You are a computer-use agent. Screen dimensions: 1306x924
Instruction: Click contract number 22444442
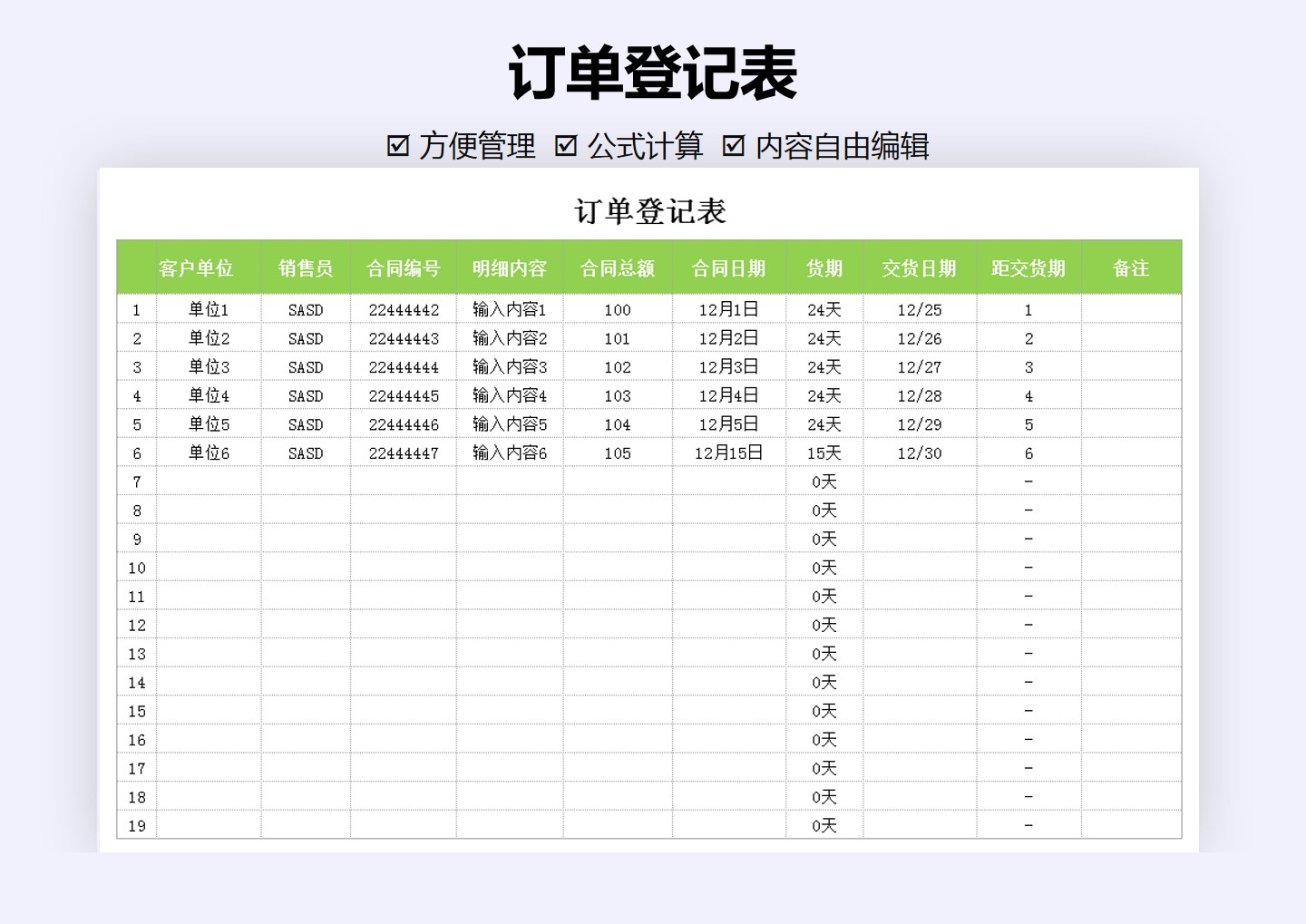pos(403,308)
